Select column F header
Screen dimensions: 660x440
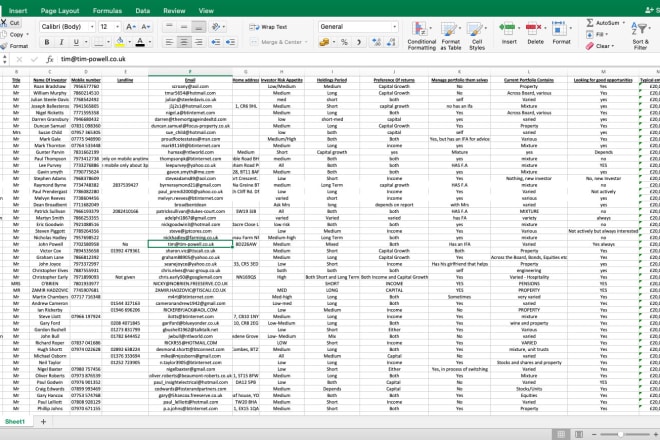[190, 72]
